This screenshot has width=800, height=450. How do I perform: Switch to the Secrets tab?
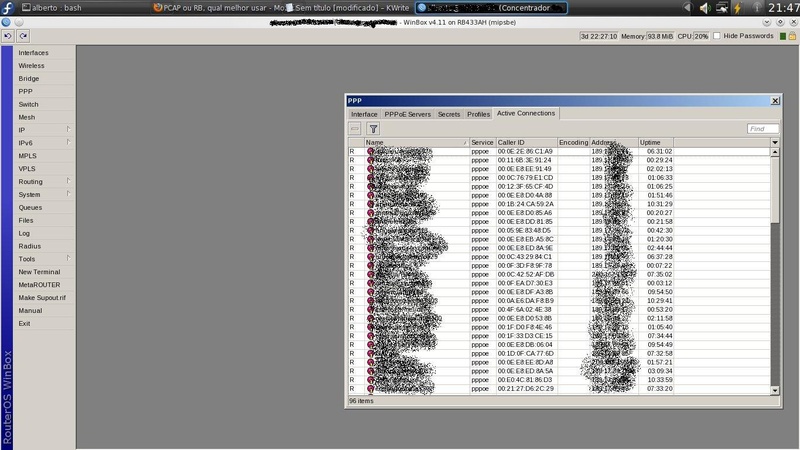point(449,114)
